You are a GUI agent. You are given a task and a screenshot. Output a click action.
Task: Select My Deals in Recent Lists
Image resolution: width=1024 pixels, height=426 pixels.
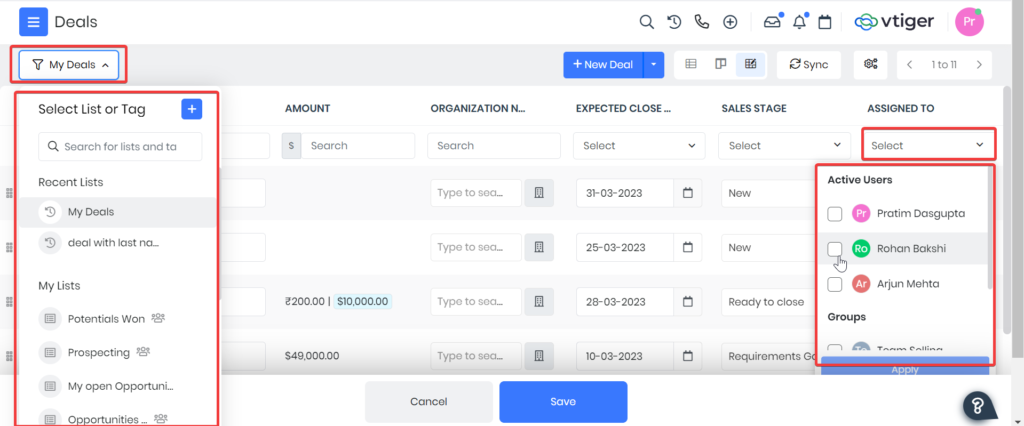click(118, 212)
